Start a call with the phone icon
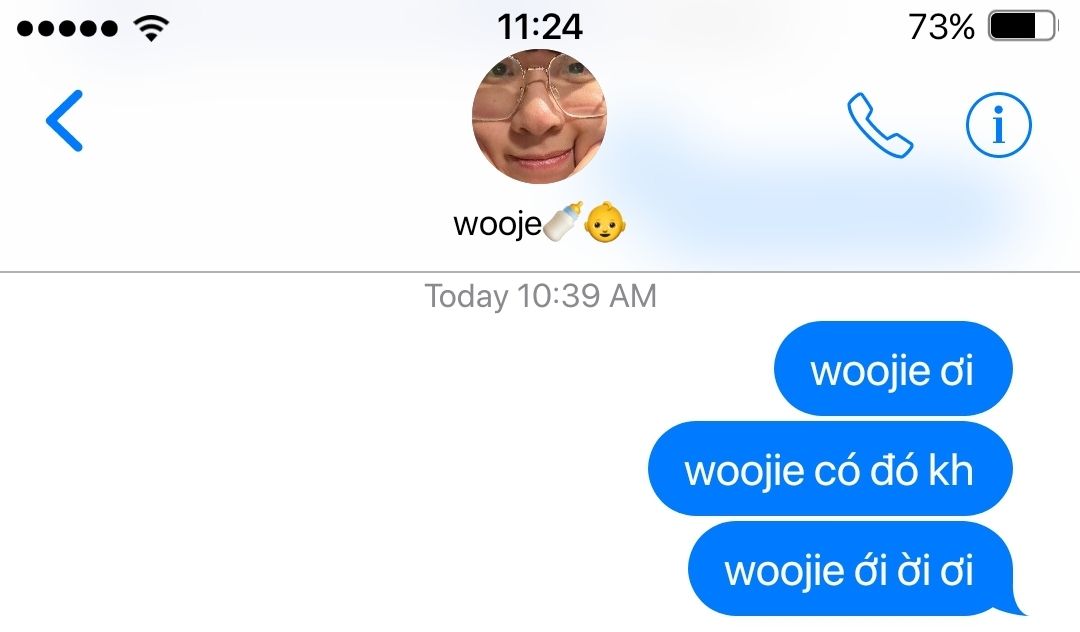The image size is (1080, 632). (880, 125)
